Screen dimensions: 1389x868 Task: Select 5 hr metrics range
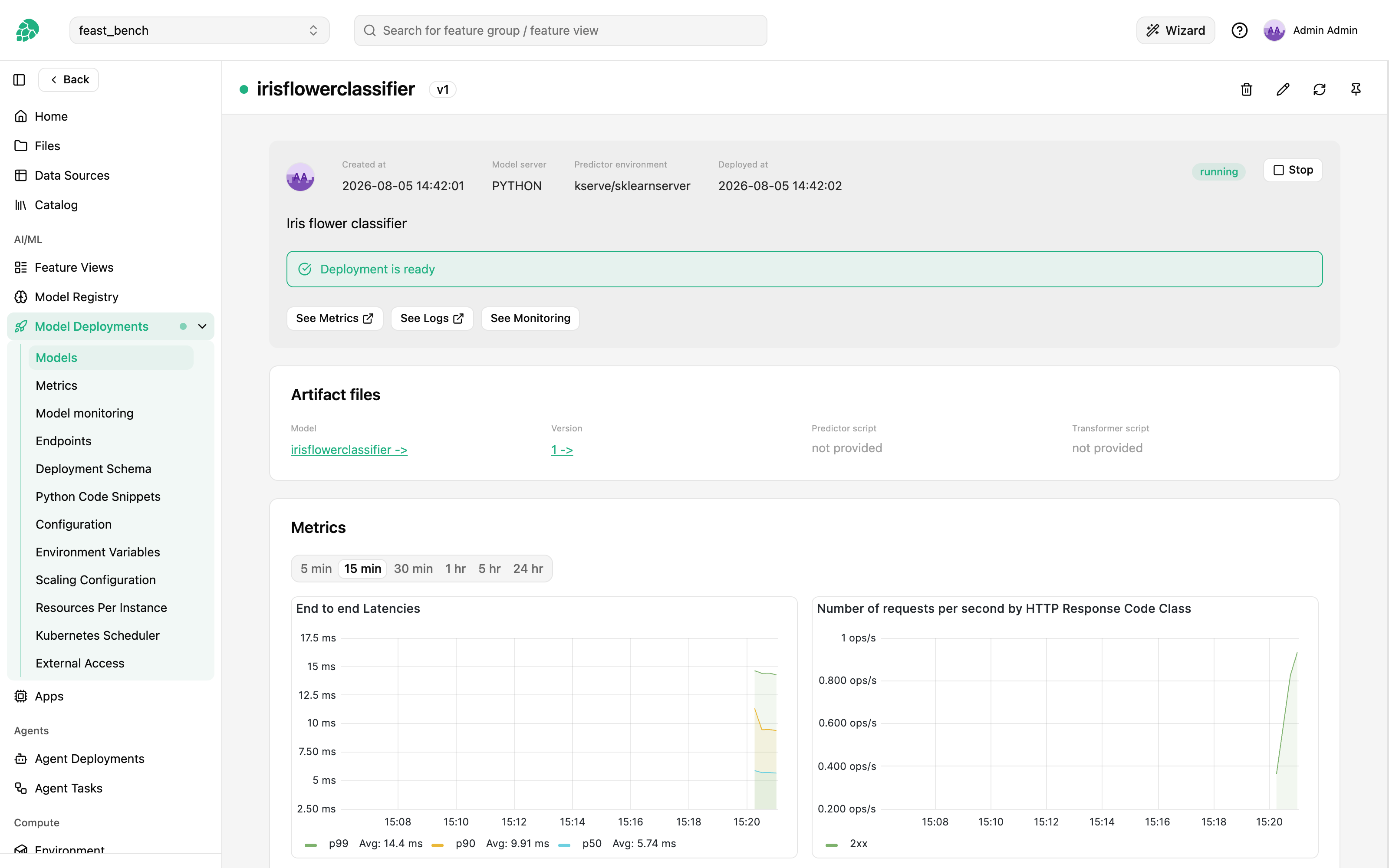490,569
